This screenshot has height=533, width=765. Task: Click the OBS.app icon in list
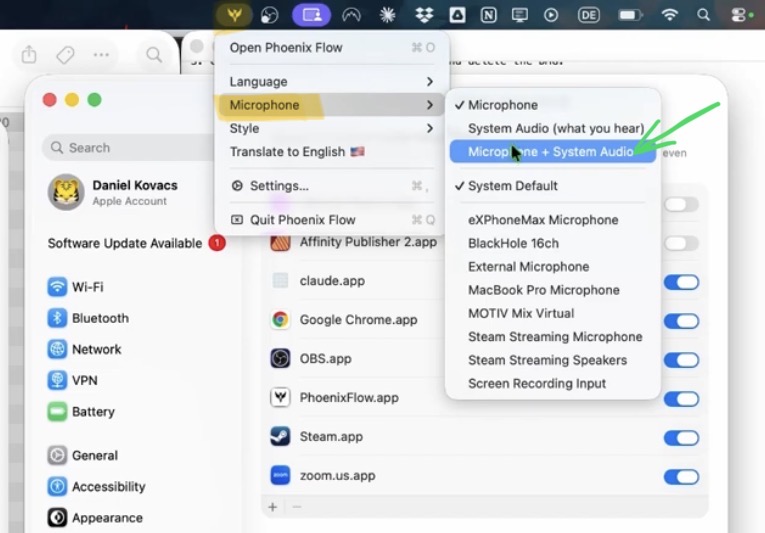point(280,359)
